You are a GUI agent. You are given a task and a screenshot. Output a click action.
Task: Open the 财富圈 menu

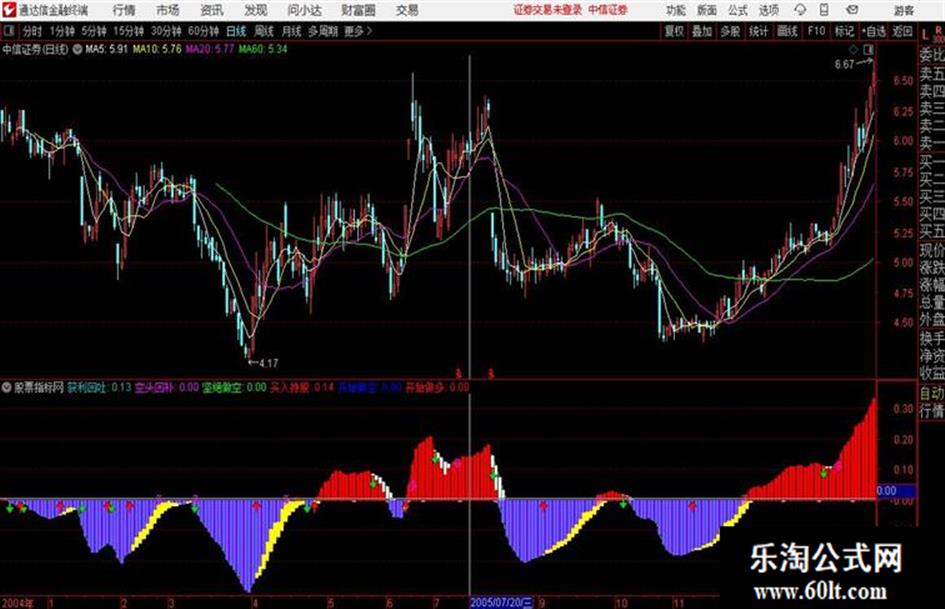point(358,10)
